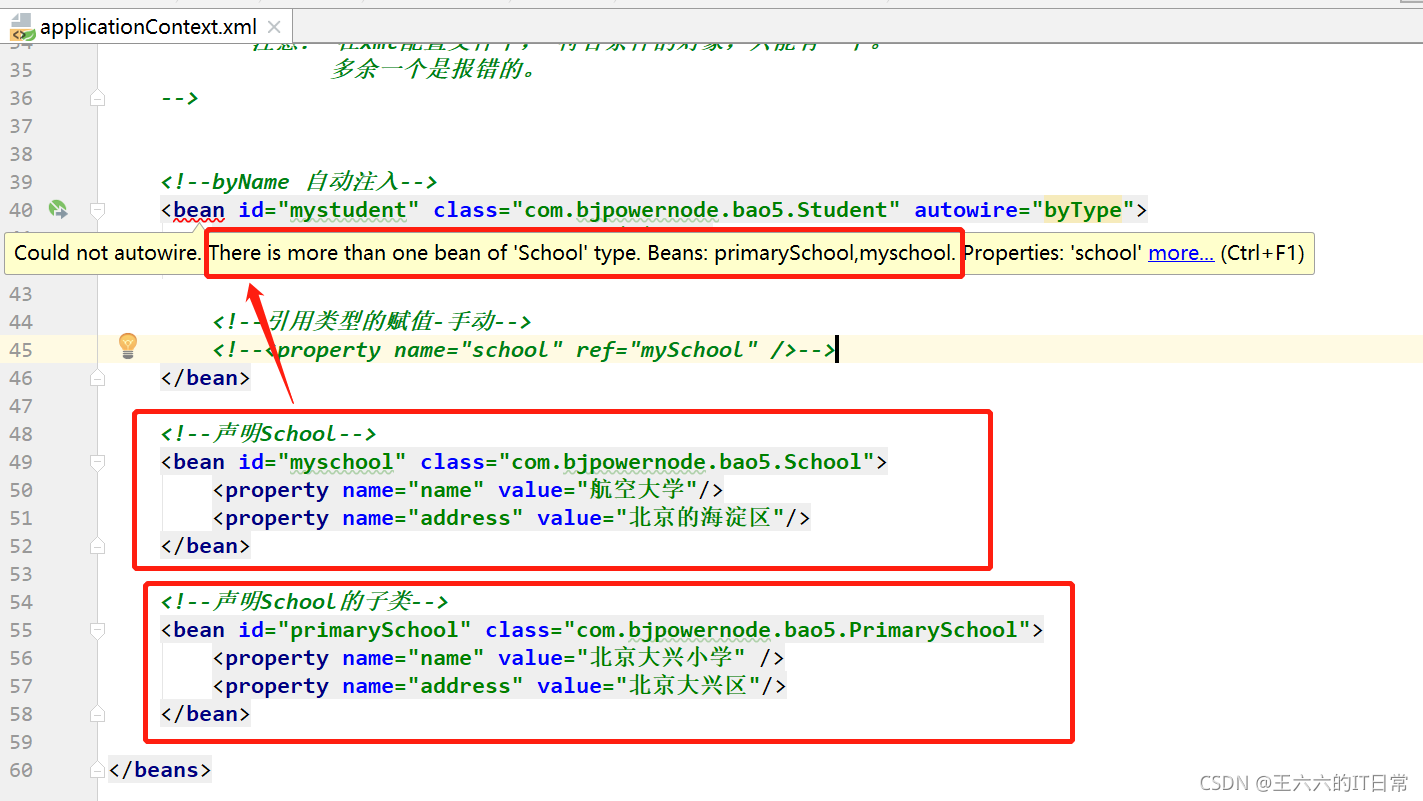The height and width of the screenshot is (801, 1423).
Task: Click "Properties: 'school'" in the tooltip
Action: (x=1052, y=253)
